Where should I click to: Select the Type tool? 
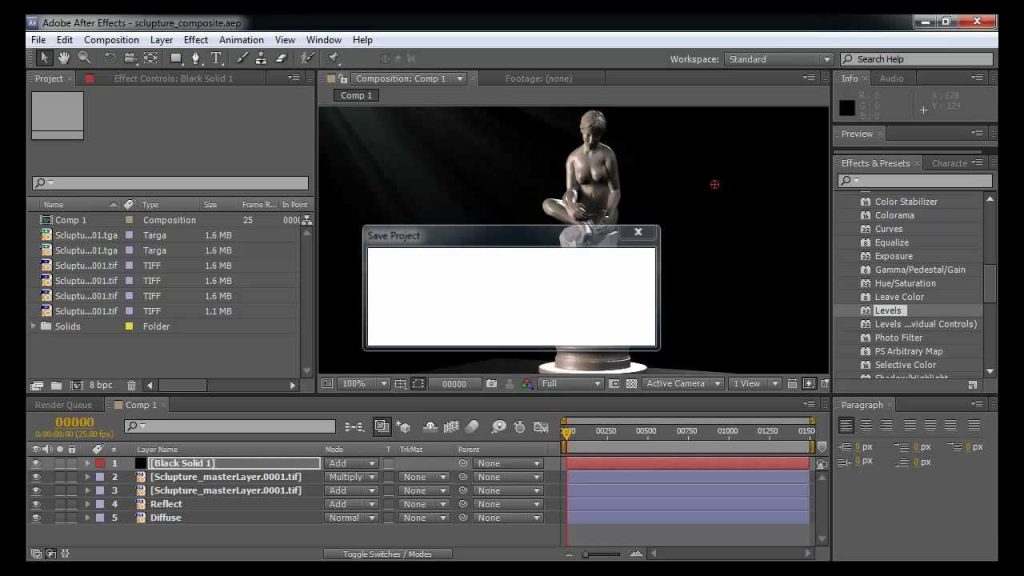pos(216,58)
